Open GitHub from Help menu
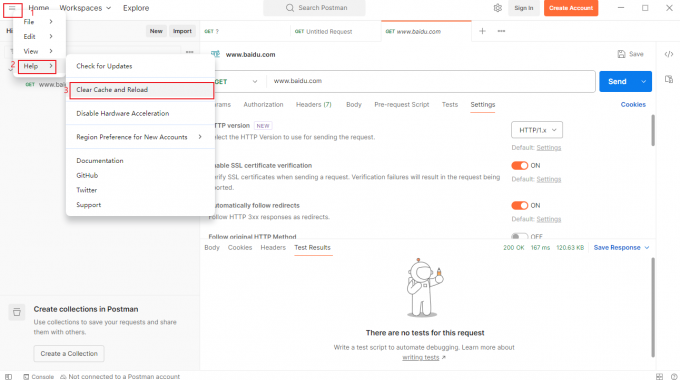This screenshot has width=680, height=380. pyautogui.click(x=87, y=175)
